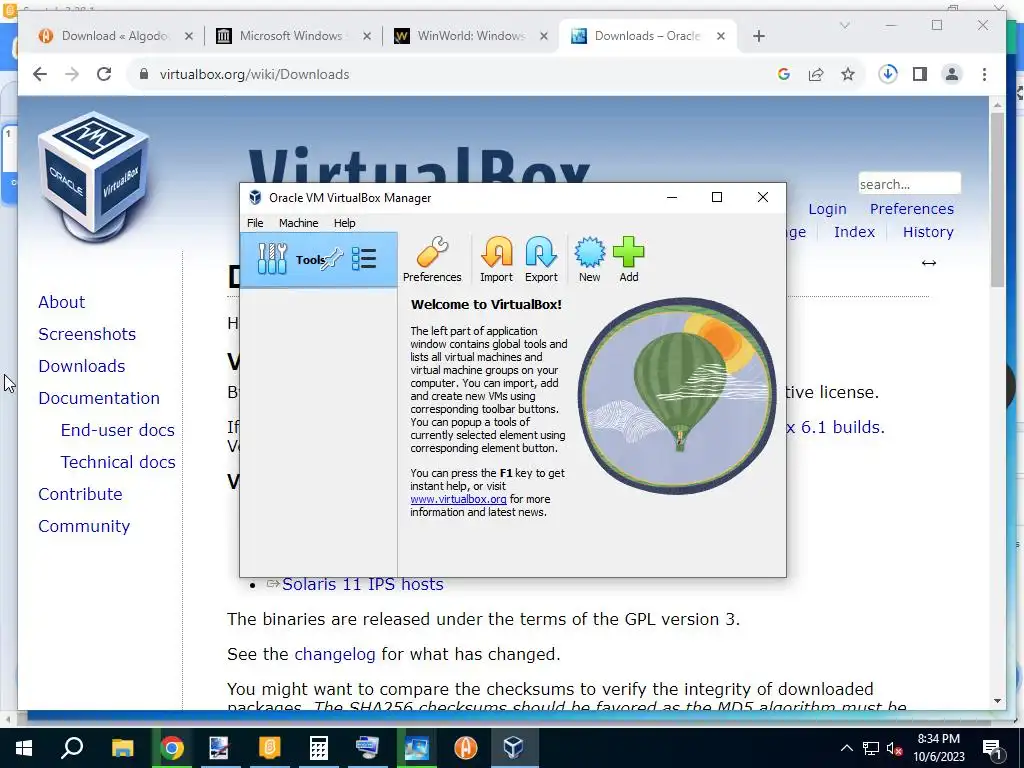Open taskbar search magnifier
This screenshot has width=1024, height=768.
click(x=72, y=748)
